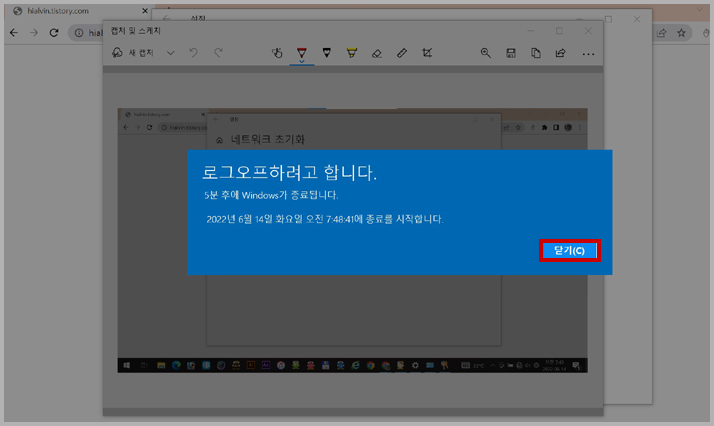Reload the browser page

(54, 33)
